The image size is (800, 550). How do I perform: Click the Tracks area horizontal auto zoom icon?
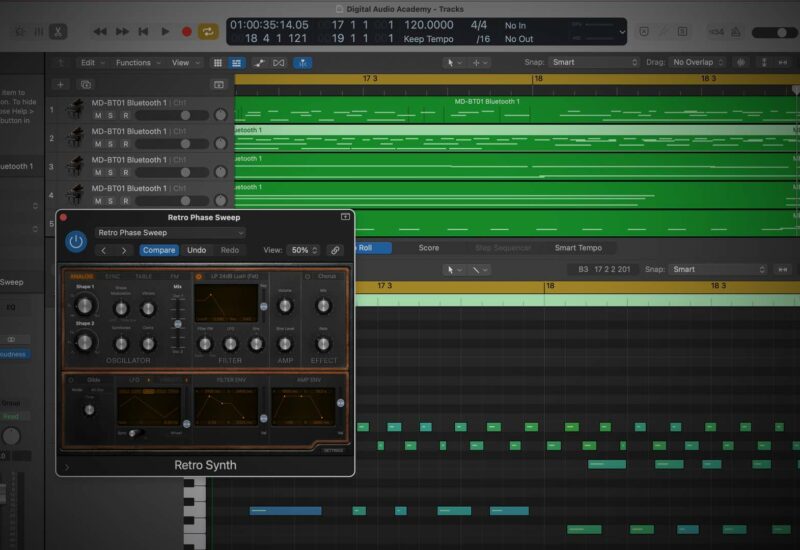[783, 62]
